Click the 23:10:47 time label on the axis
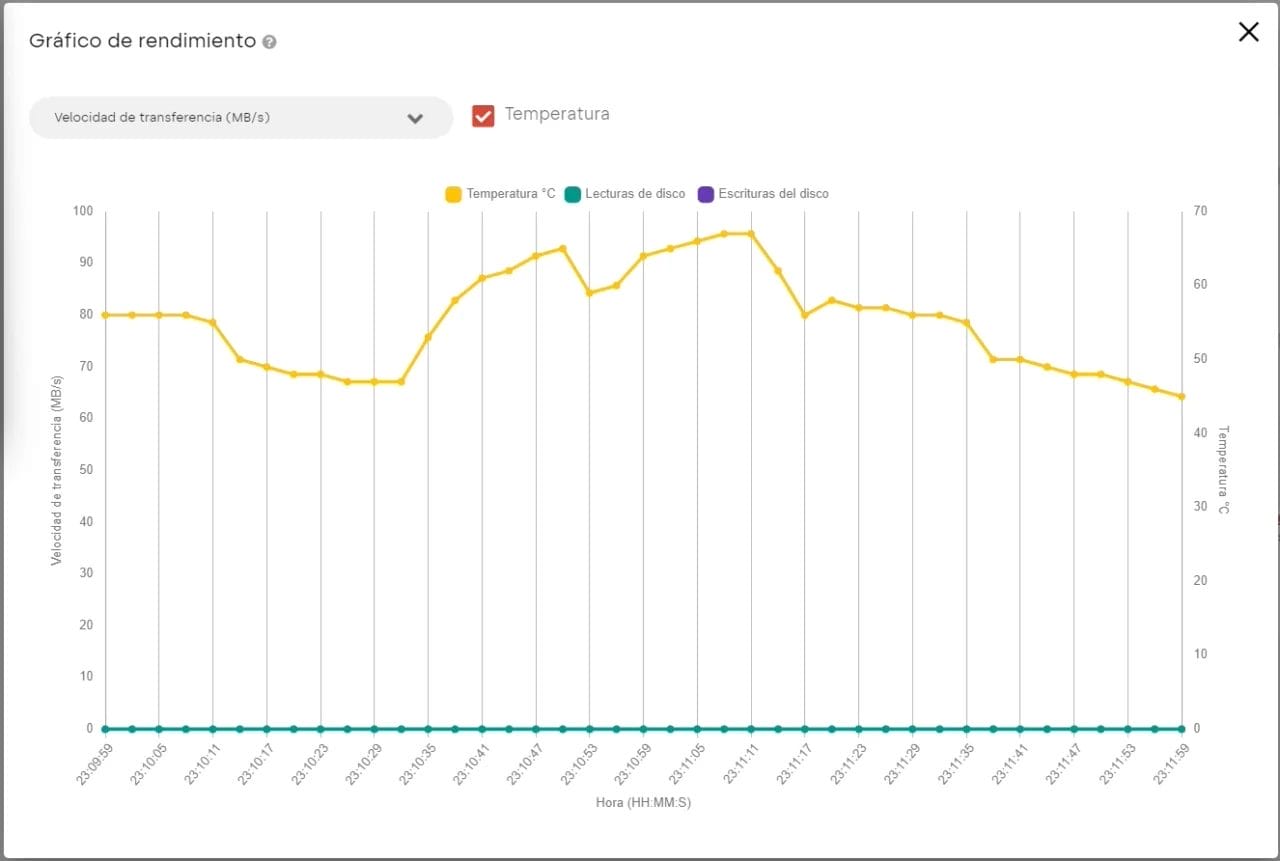Image resolution: width=1280 pixels, height=861 pixels. click(523, 762)
